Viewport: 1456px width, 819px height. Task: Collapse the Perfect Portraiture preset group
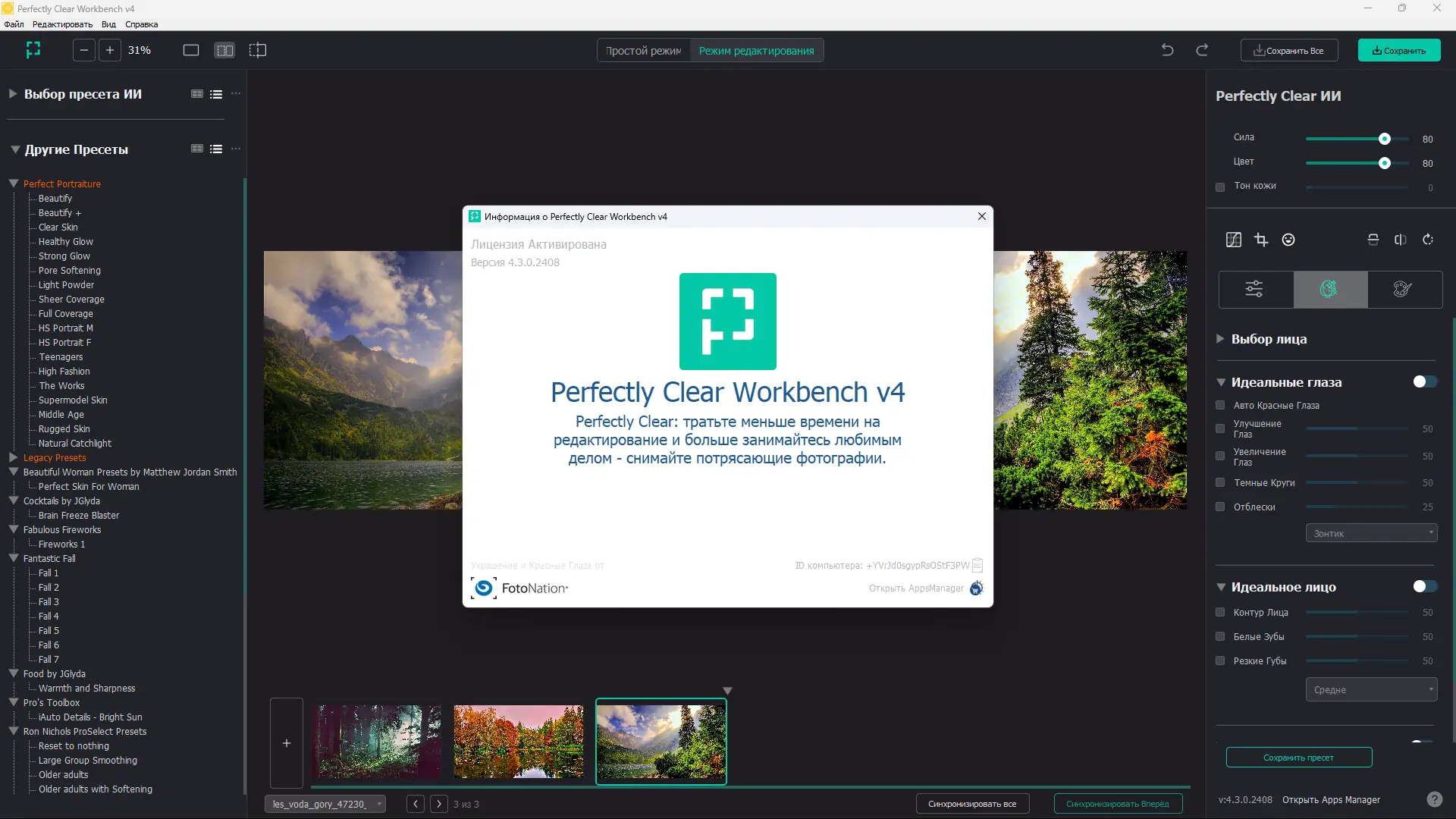[12, 183]
